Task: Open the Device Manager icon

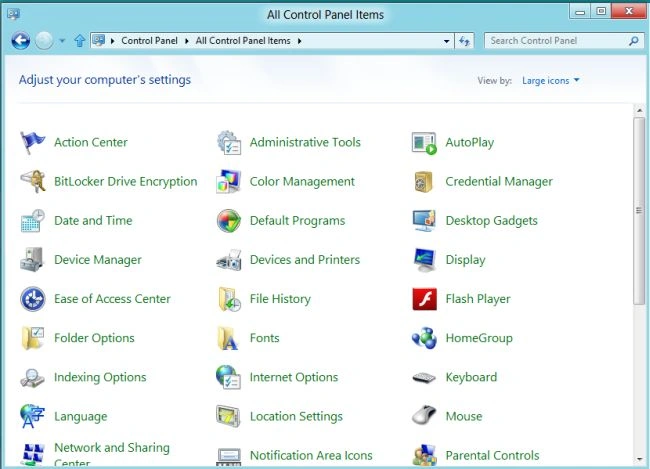Action: 32,260
